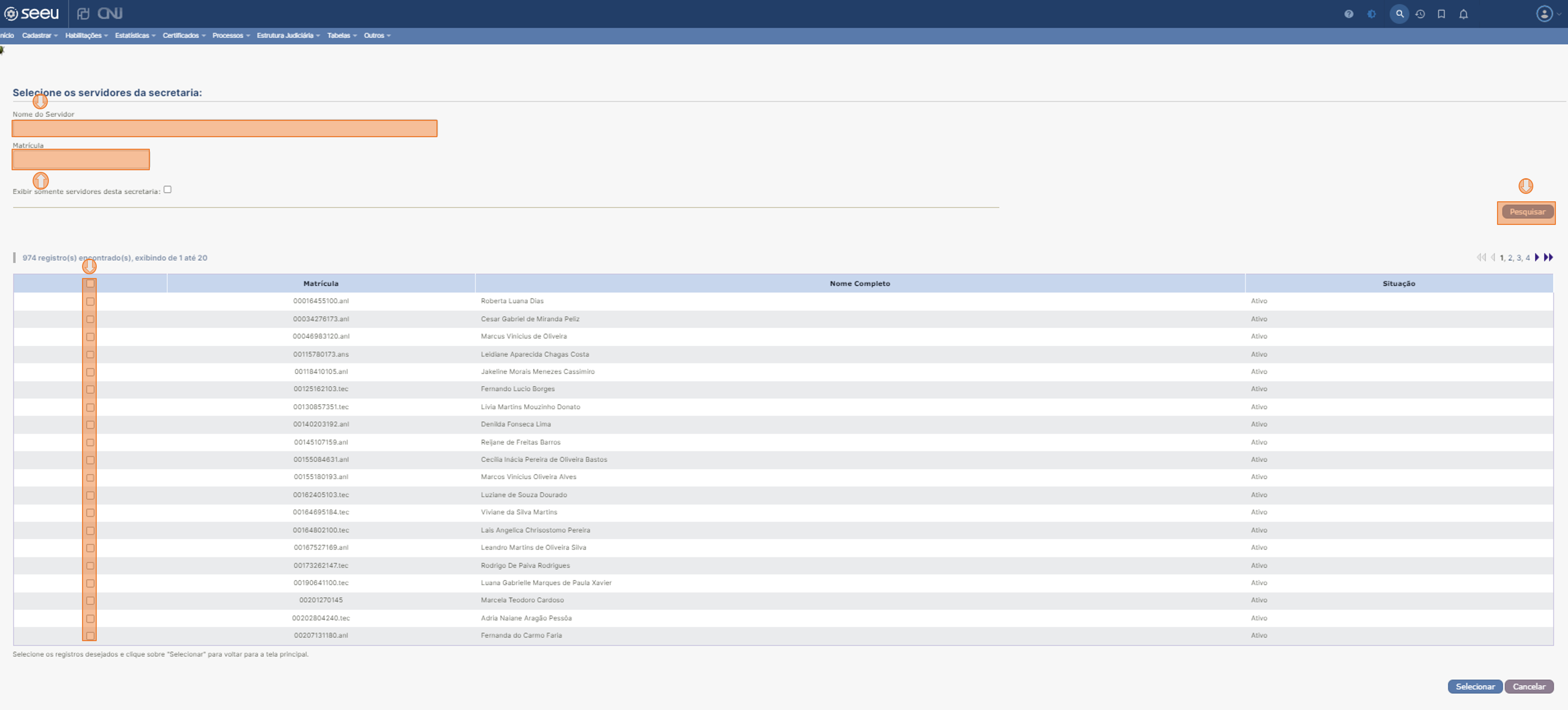Screen dimensions: 1568x710
Task: Click the Situação column header
Action: (1399, 283)
